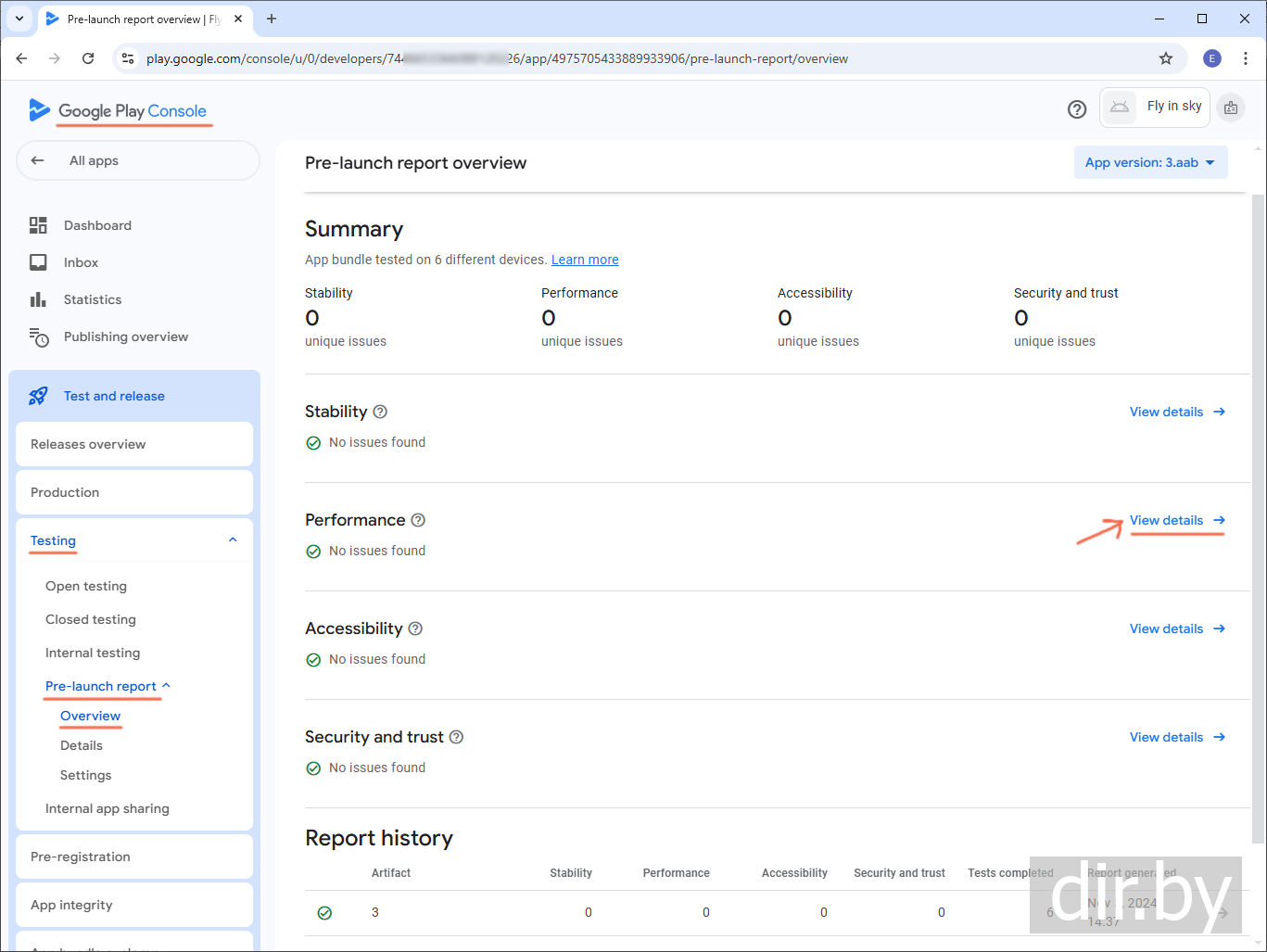Click the Stability help tooltip icon
This screenshot has width=1267, height=952.
coord(380,412)
